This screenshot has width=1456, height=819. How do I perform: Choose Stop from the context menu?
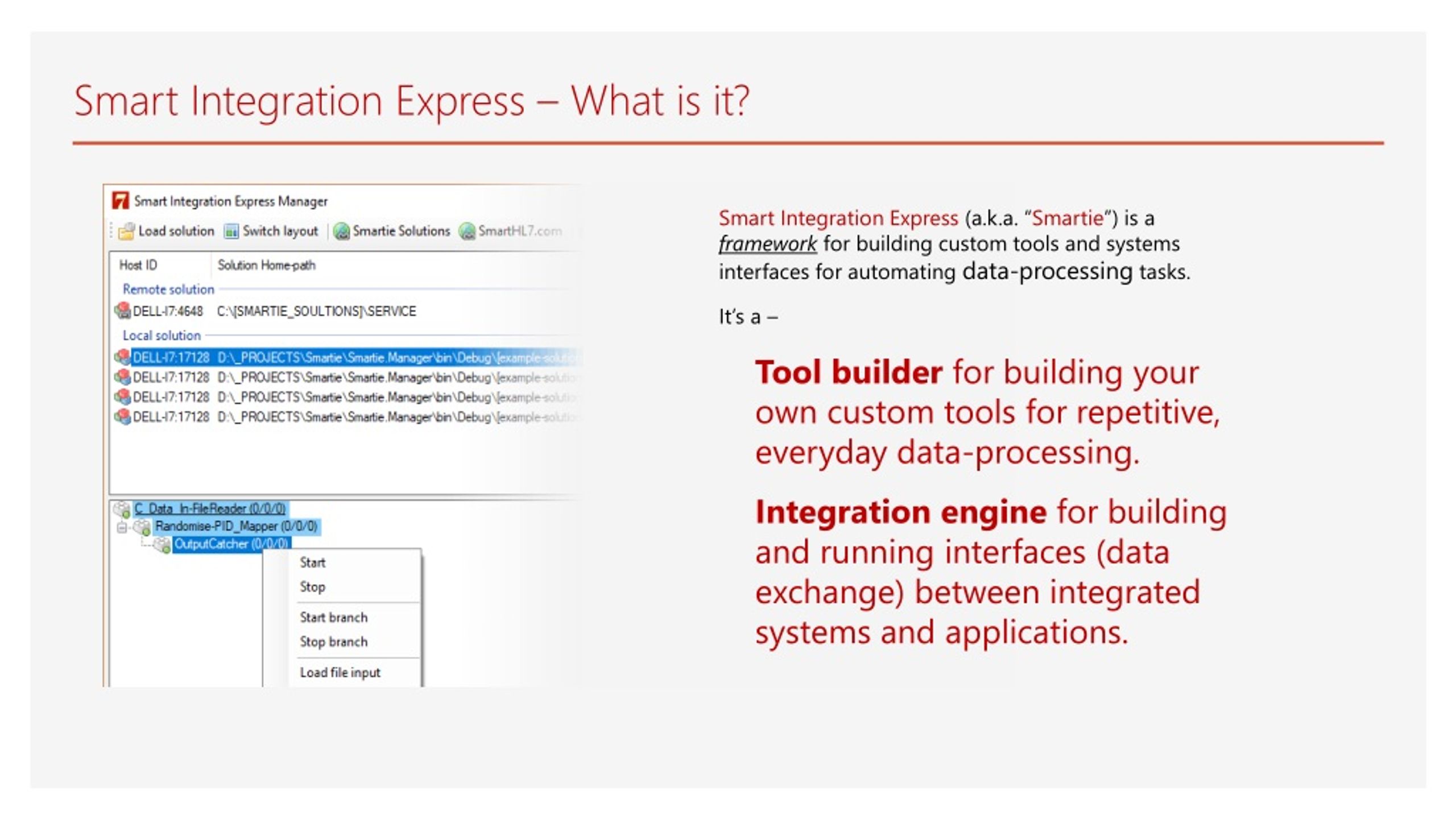[x=312, y=586]
